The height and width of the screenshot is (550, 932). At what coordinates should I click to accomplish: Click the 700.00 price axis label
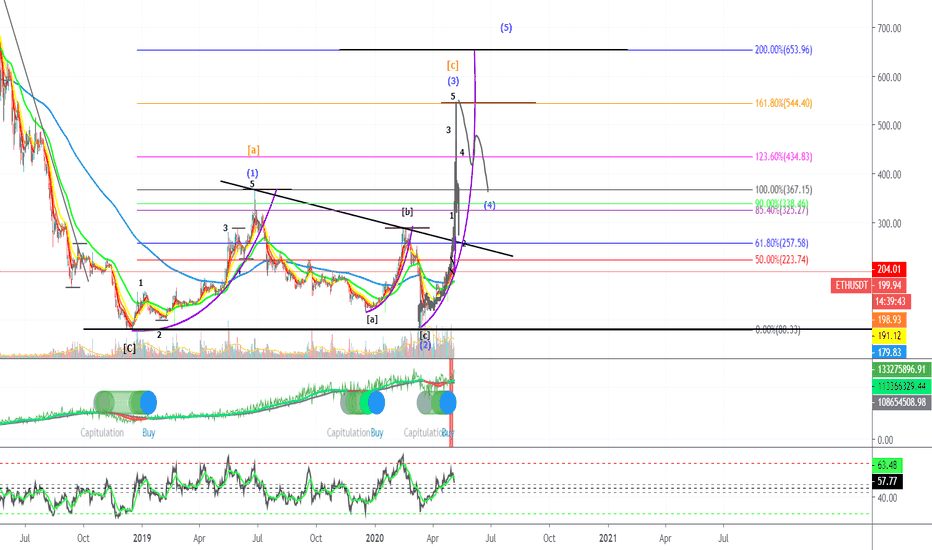(889, 28)
